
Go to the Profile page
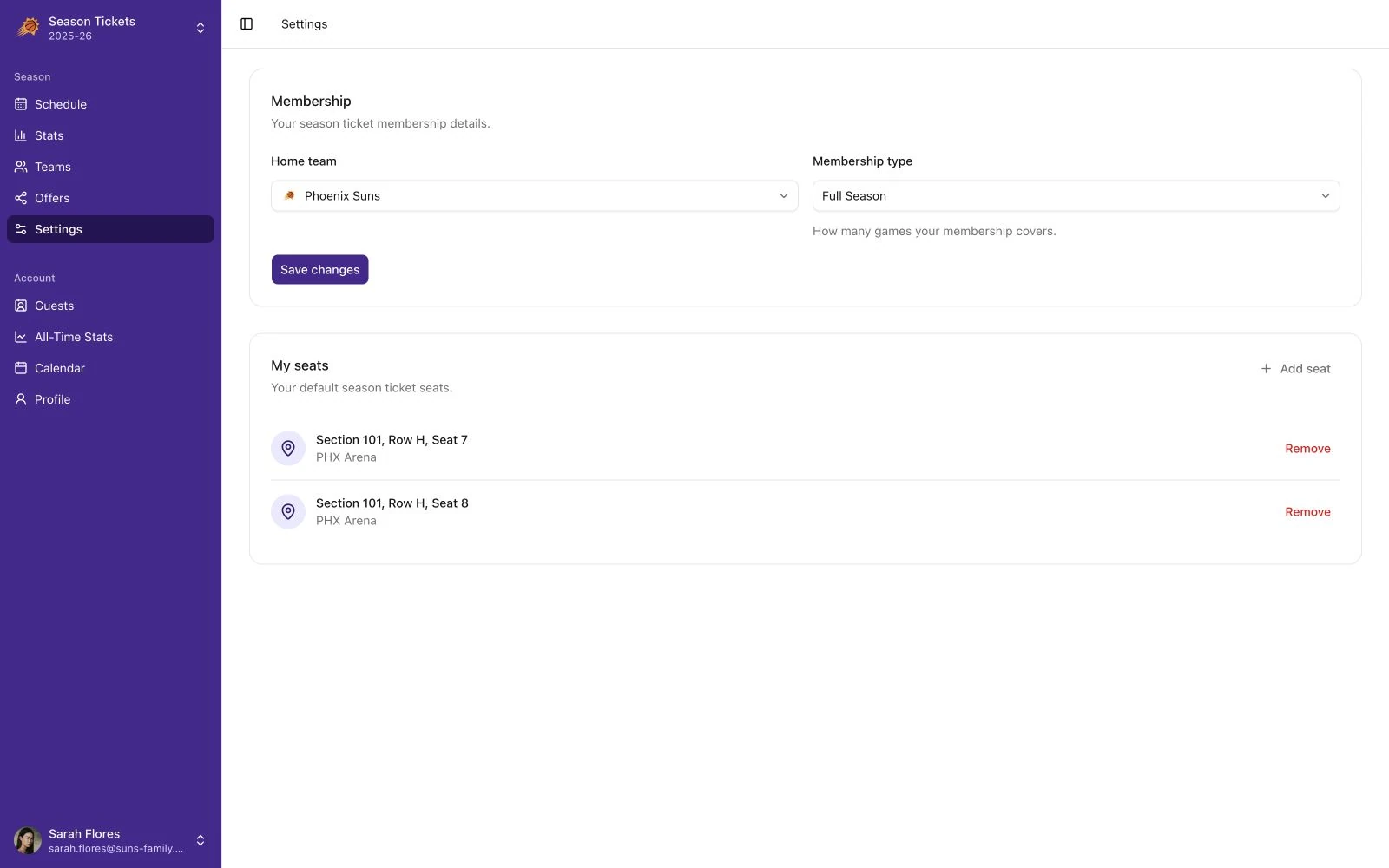click(111, 399)
